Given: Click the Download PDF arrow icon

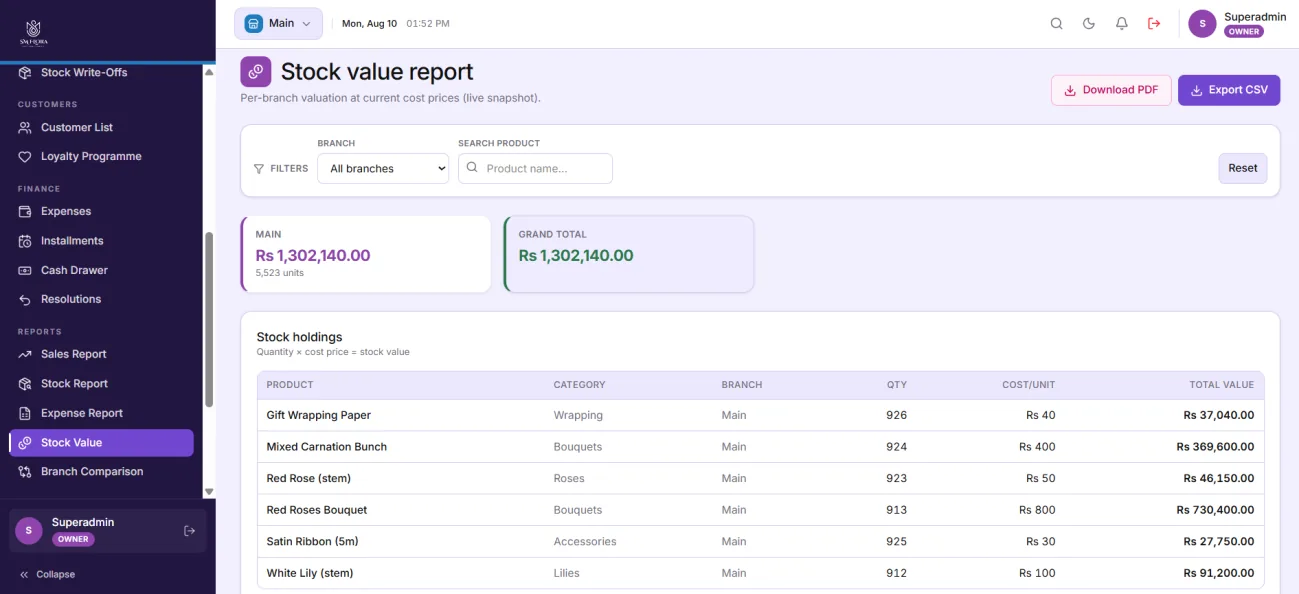Looking at the screenshot, I should coord(1070,90).
